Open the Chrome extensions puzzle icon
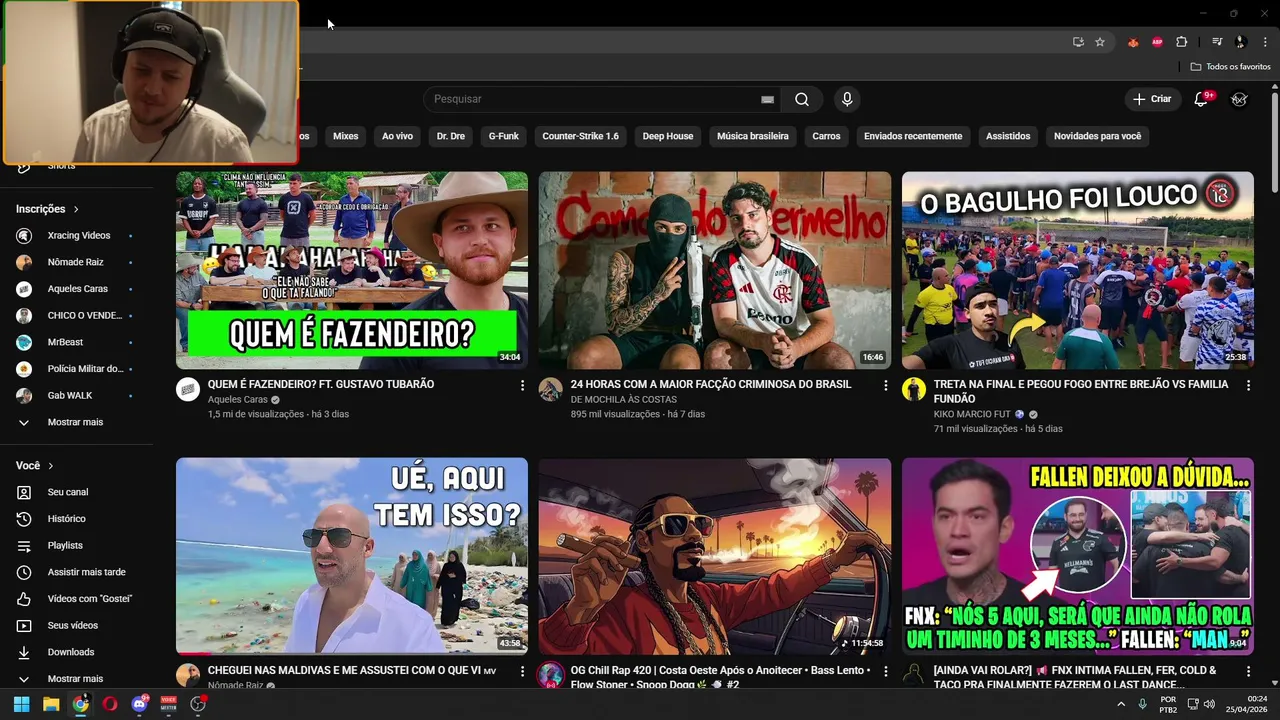Viewport: 1280px width, 720px height. [1181, 42]
